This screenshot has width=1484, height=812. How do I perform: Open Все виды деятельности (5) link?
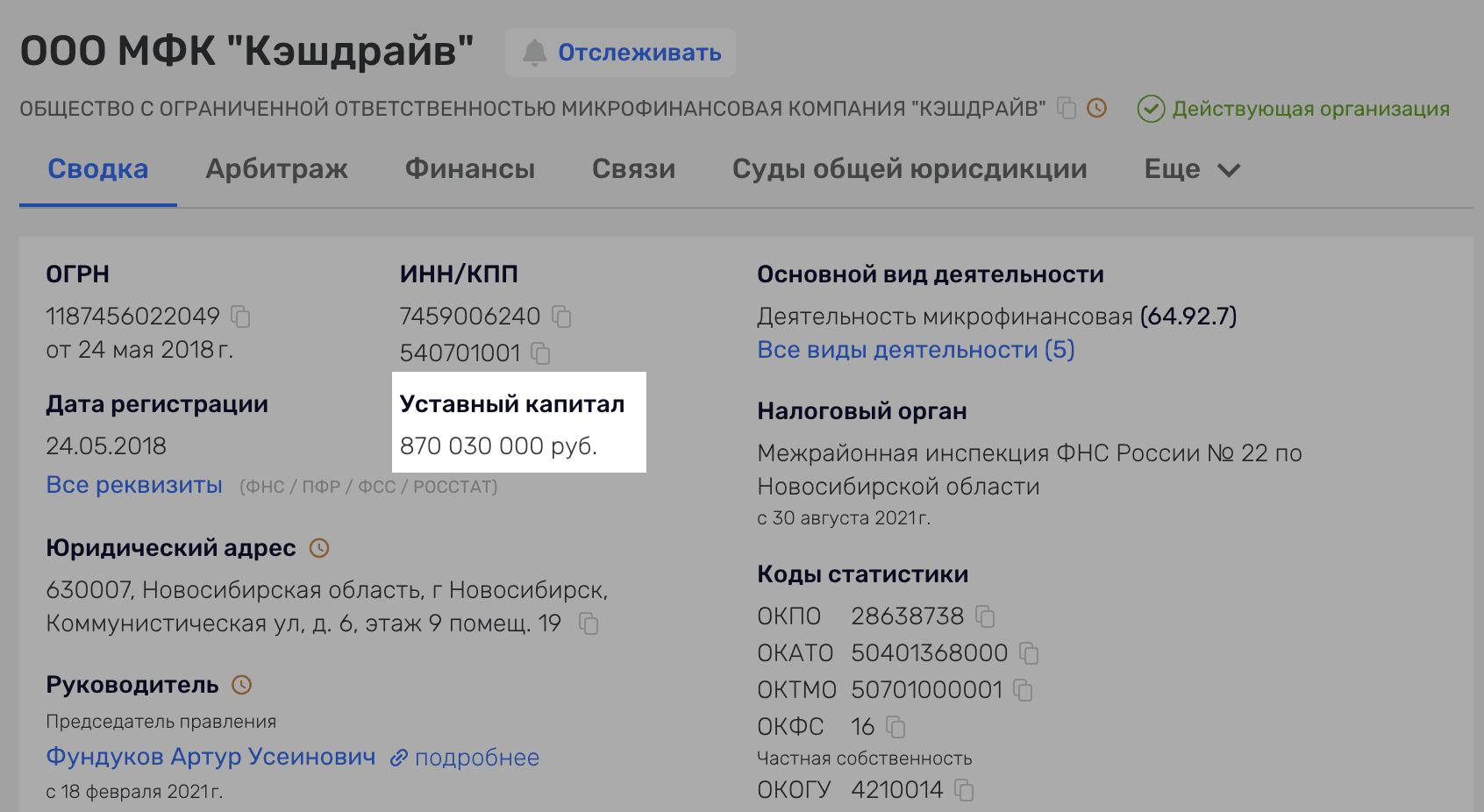[916, 350]
